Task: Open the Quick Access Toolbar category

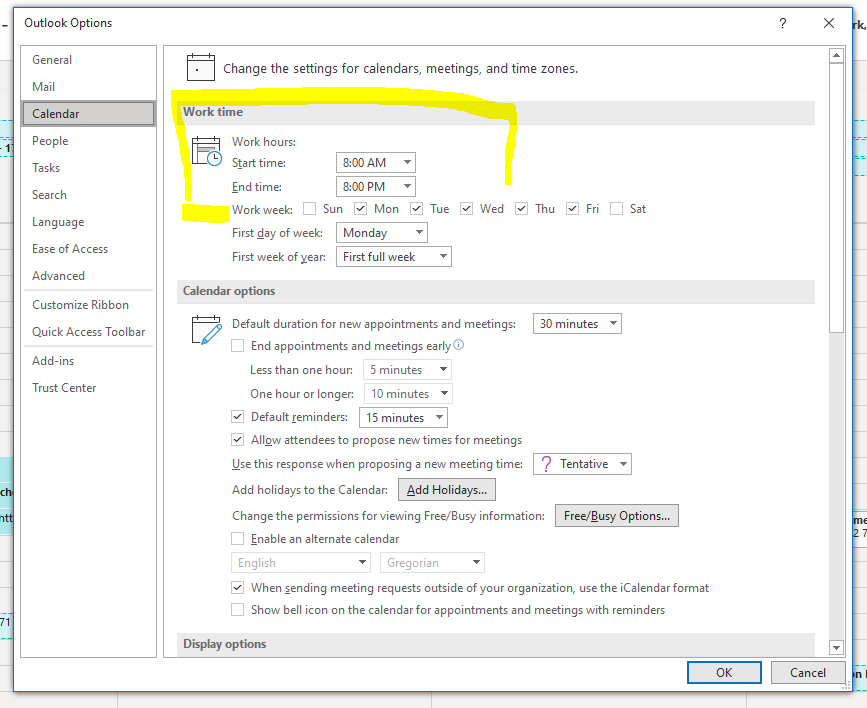Action: 88,332
